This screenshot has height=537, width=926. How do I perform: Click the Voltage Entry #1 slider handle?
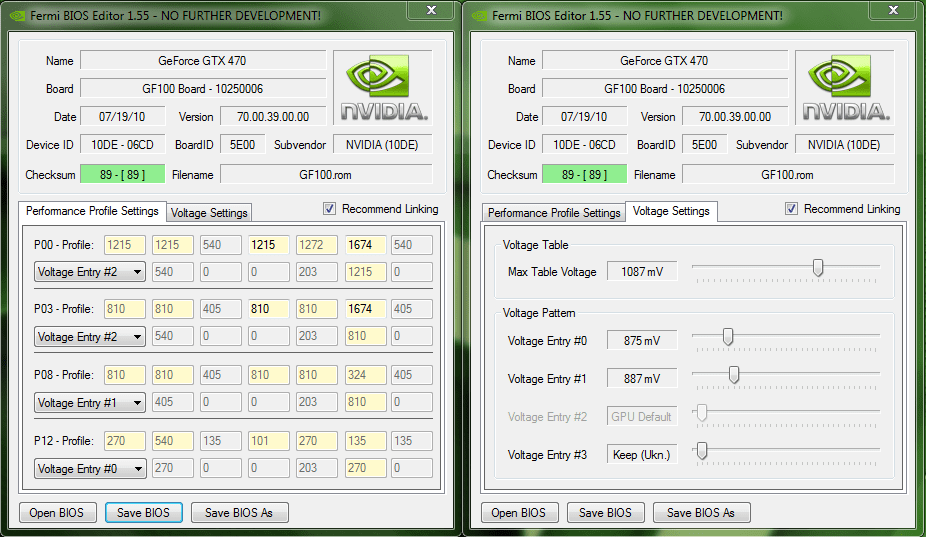734,375
